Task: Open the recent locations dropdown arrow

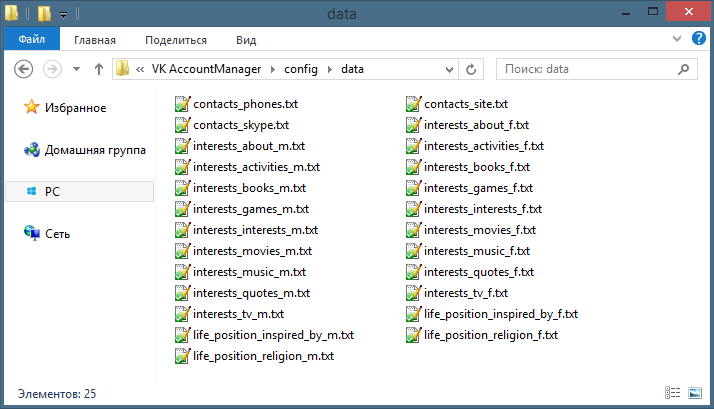Action: (76, 69)
